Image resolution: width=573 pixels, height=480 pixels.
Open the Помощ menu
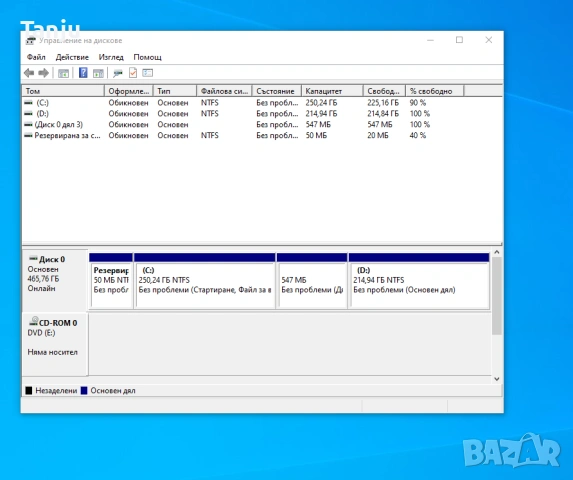coord(147,57)
